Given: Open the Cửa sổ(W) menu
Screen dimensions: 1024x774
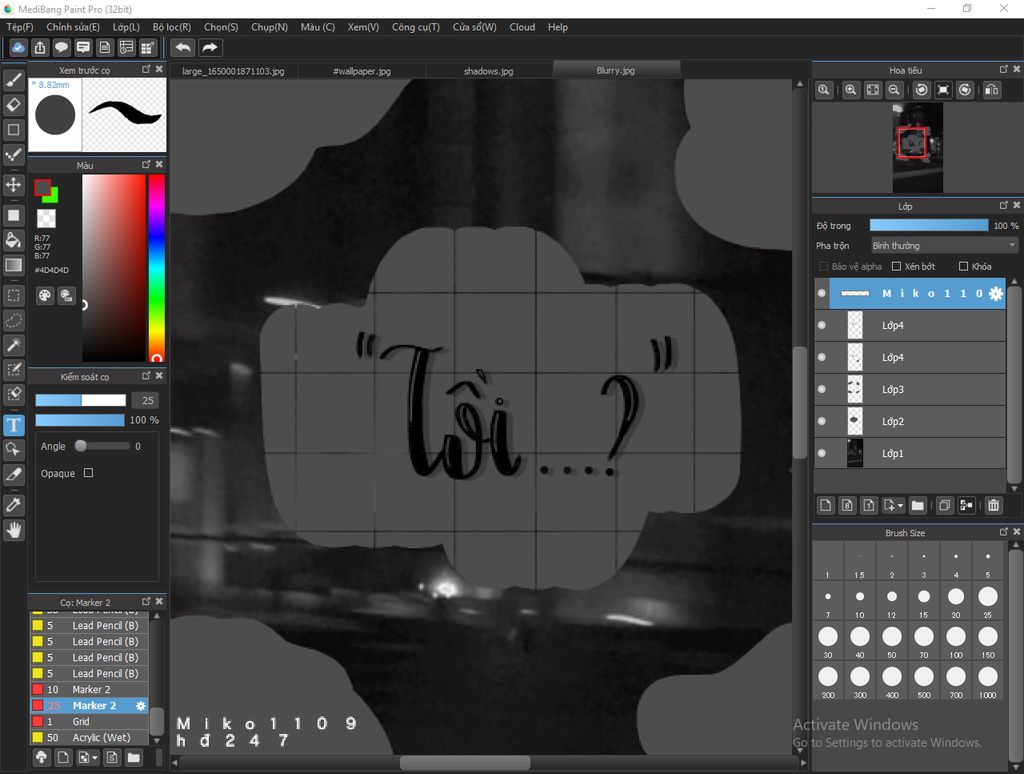Looking at the screenshot, I should (x=475, y=27).
